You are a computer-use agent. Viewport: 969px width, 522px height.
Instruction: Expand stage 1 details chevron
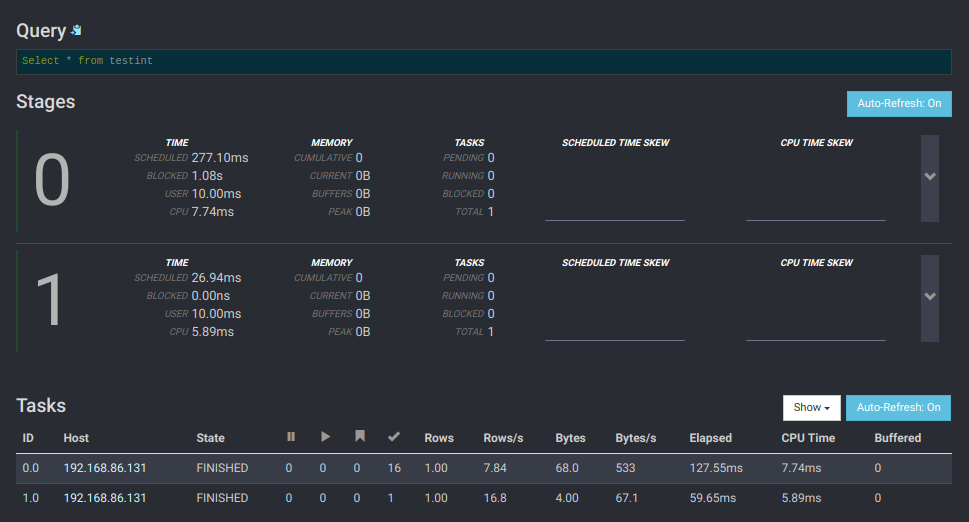coord(930,297)
